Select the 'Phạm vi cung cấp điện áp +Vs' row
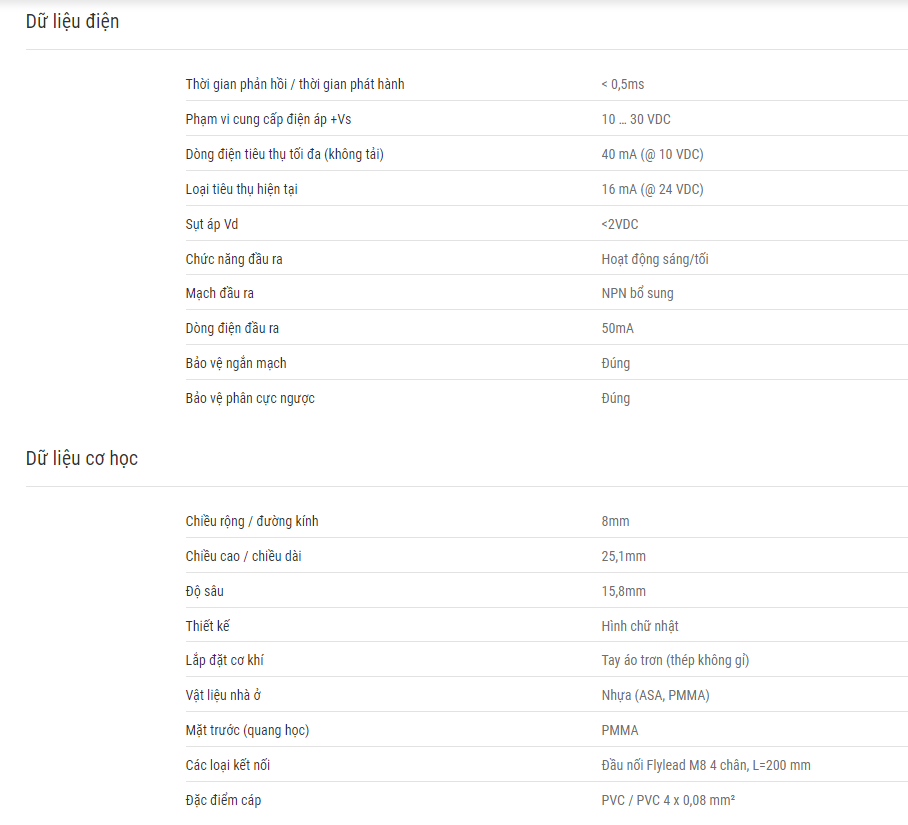The width and height of the screenshot is (908, 825). 547,119
